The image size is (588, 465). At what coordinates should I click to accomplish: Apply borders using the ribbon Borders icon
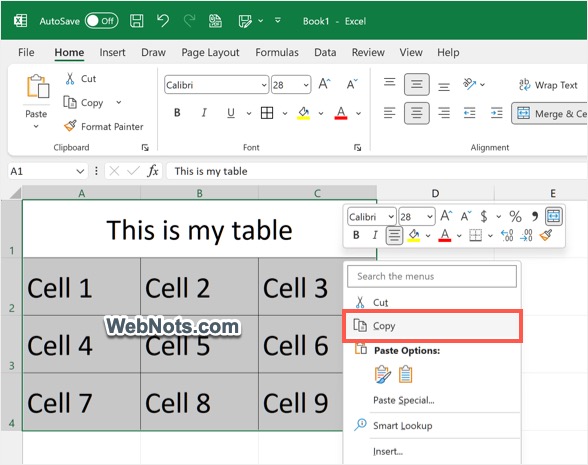coord(267,112)
